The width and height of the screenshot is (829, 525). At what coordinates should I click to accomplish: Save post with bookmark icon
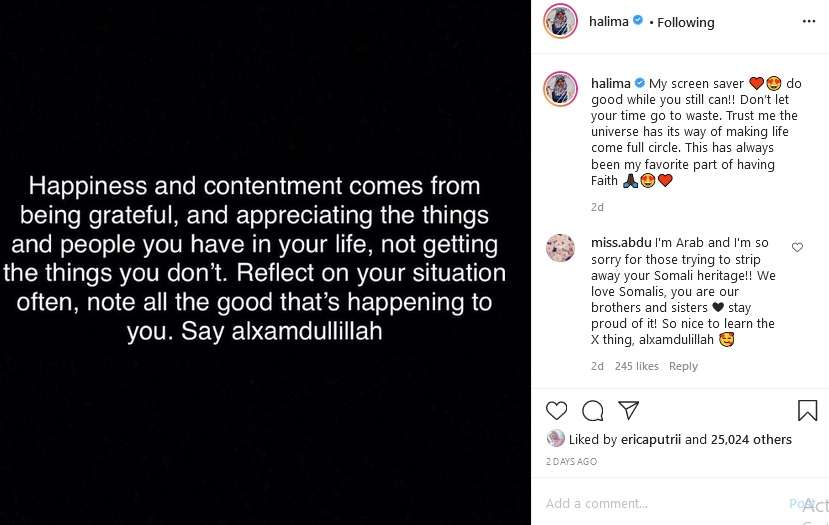point(807,410)
